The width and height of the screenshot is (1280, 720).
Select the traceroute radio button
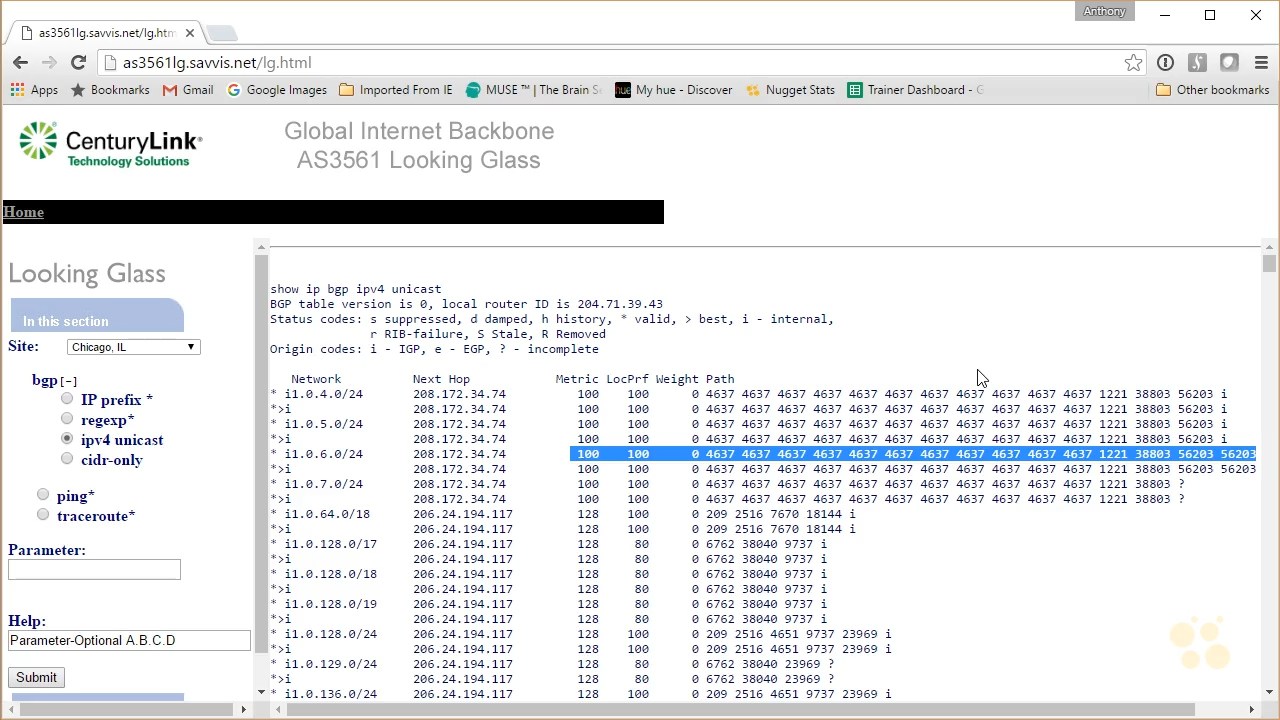tap(43, 515)
